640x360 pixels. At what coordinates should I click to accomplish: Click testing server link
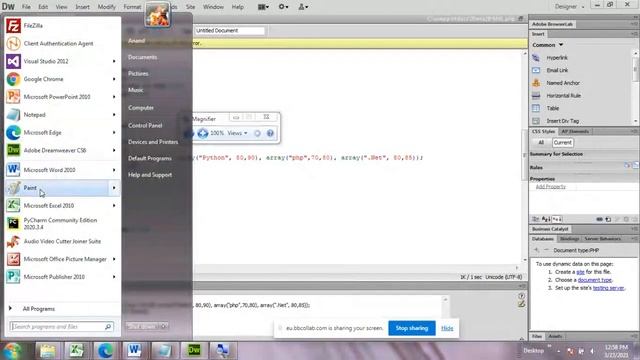(609, 288)
